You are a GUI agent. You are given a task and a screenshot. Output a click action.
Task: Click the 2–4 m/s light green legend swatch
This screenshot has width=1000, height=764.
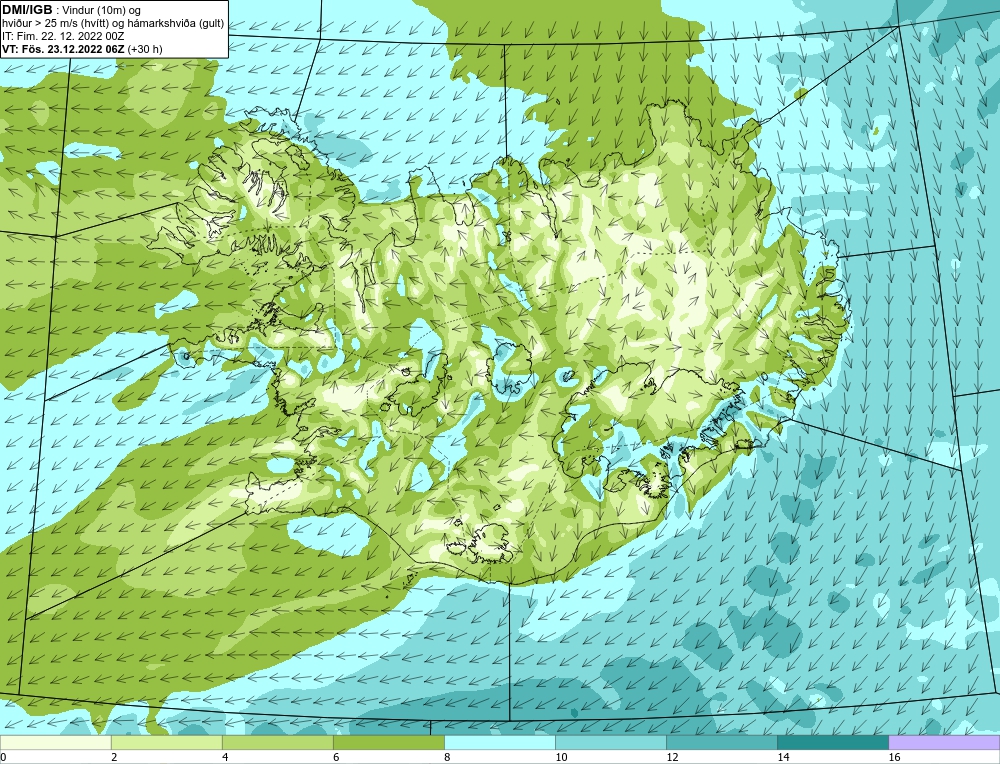click(x=166, y=743)
